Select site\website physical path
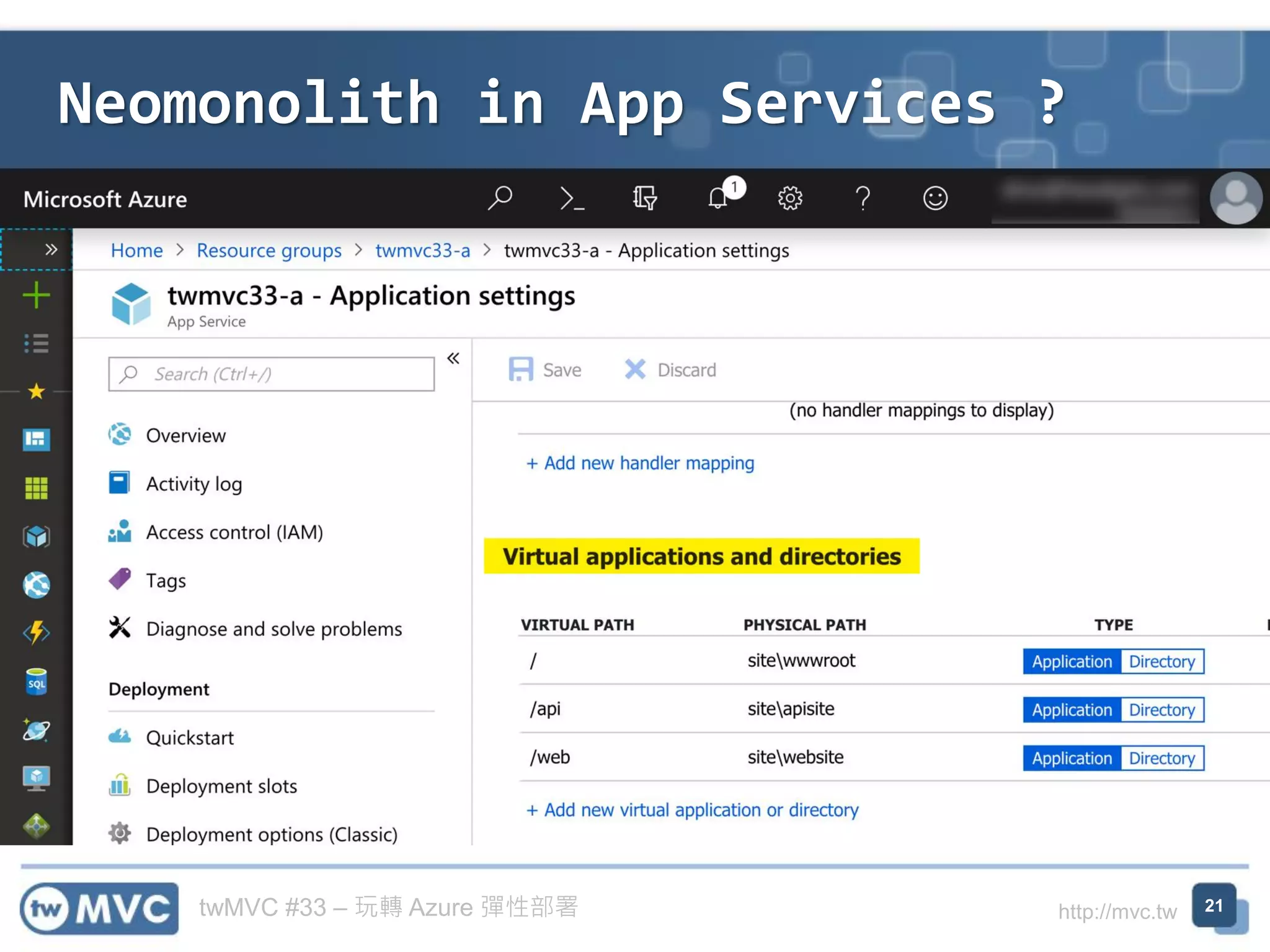 pyautogui.click(x=796, y=757)
